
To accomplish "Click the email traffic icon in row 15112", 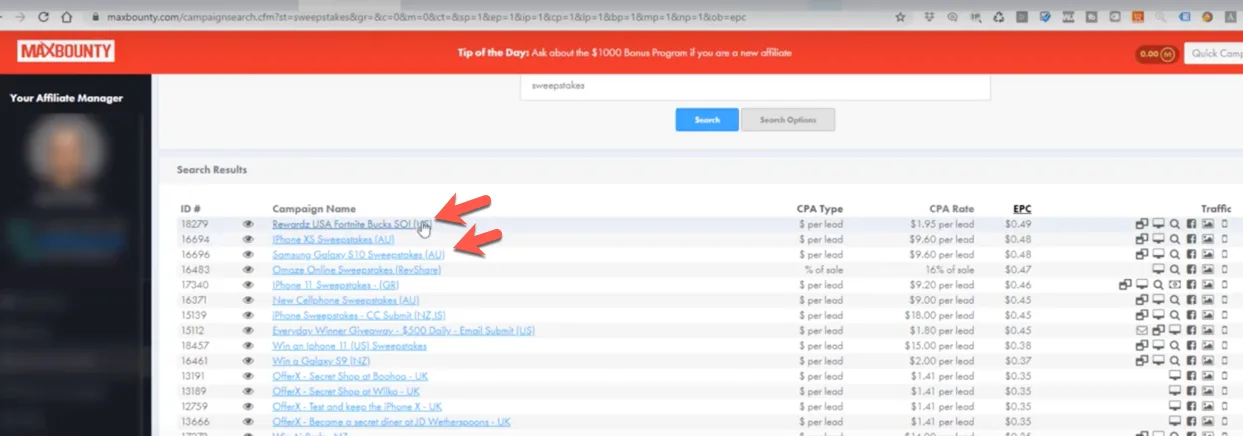I will point(1142,330).
